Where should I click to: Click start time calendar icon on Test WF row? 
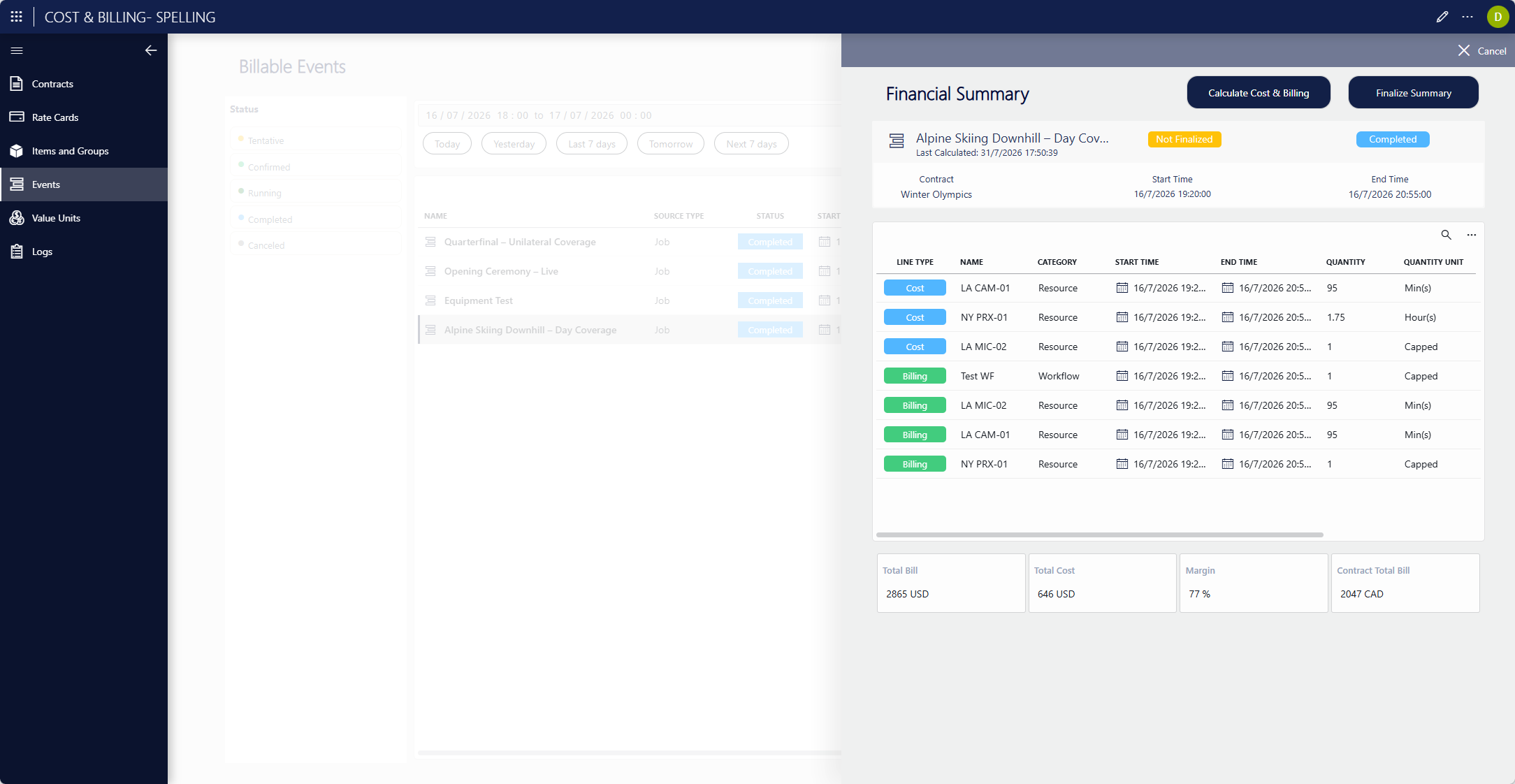[x=1122, y=375]
